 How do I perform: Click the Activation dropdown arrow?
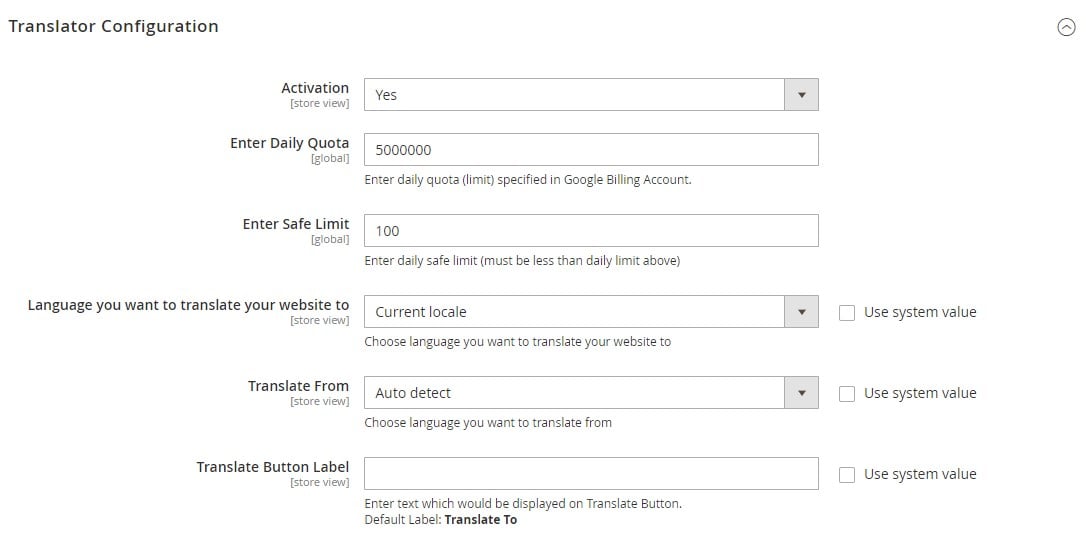pyautogui.click(x=801, y=94)
